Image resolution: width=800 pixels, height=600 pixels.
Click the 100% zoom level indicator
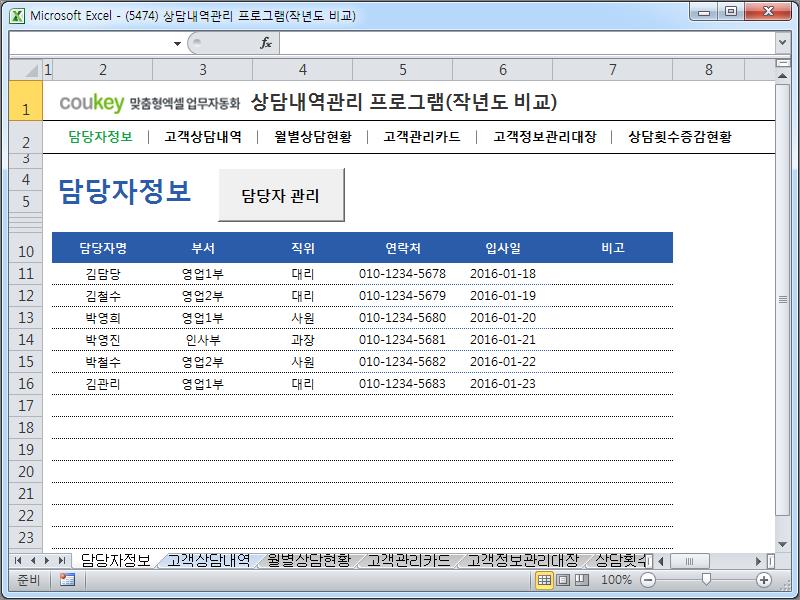coord(616,580)
